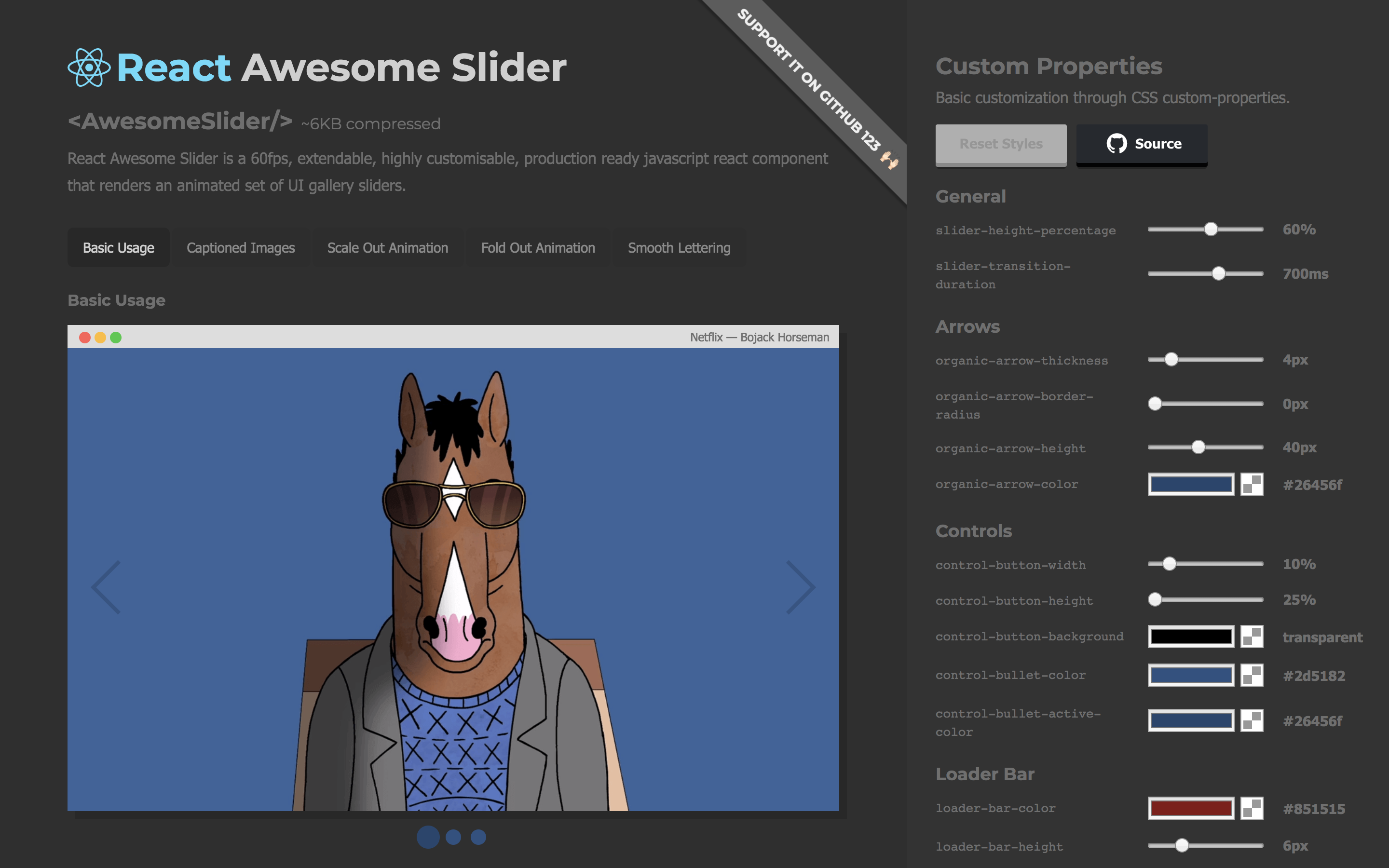Toggle transparency checker for control-button-background
Image resolution: width=1389 pixels, height=868 pixels.
point(1251,637)
